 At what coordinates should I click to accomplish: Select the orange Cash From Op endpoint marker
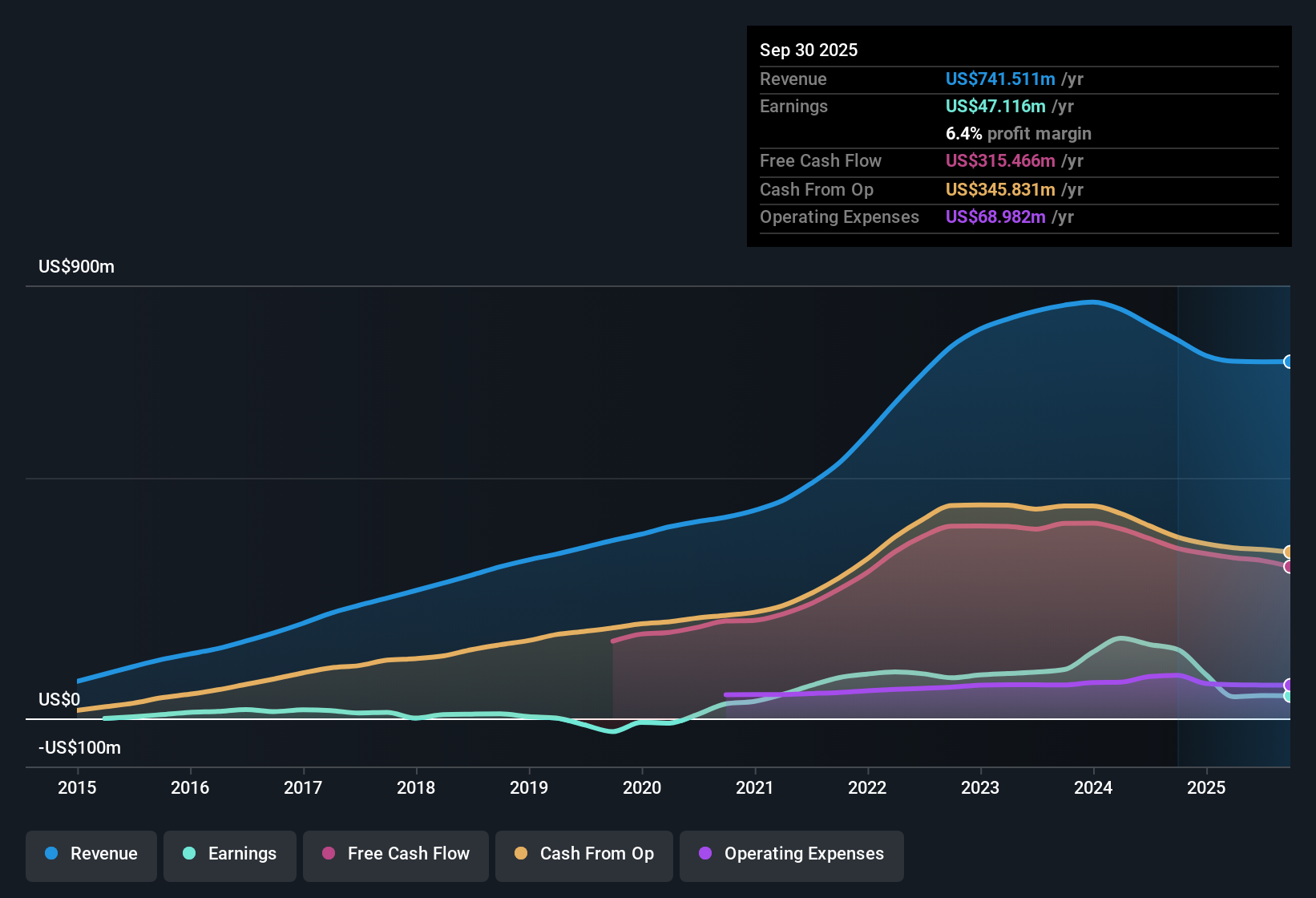click(1289, 551)
